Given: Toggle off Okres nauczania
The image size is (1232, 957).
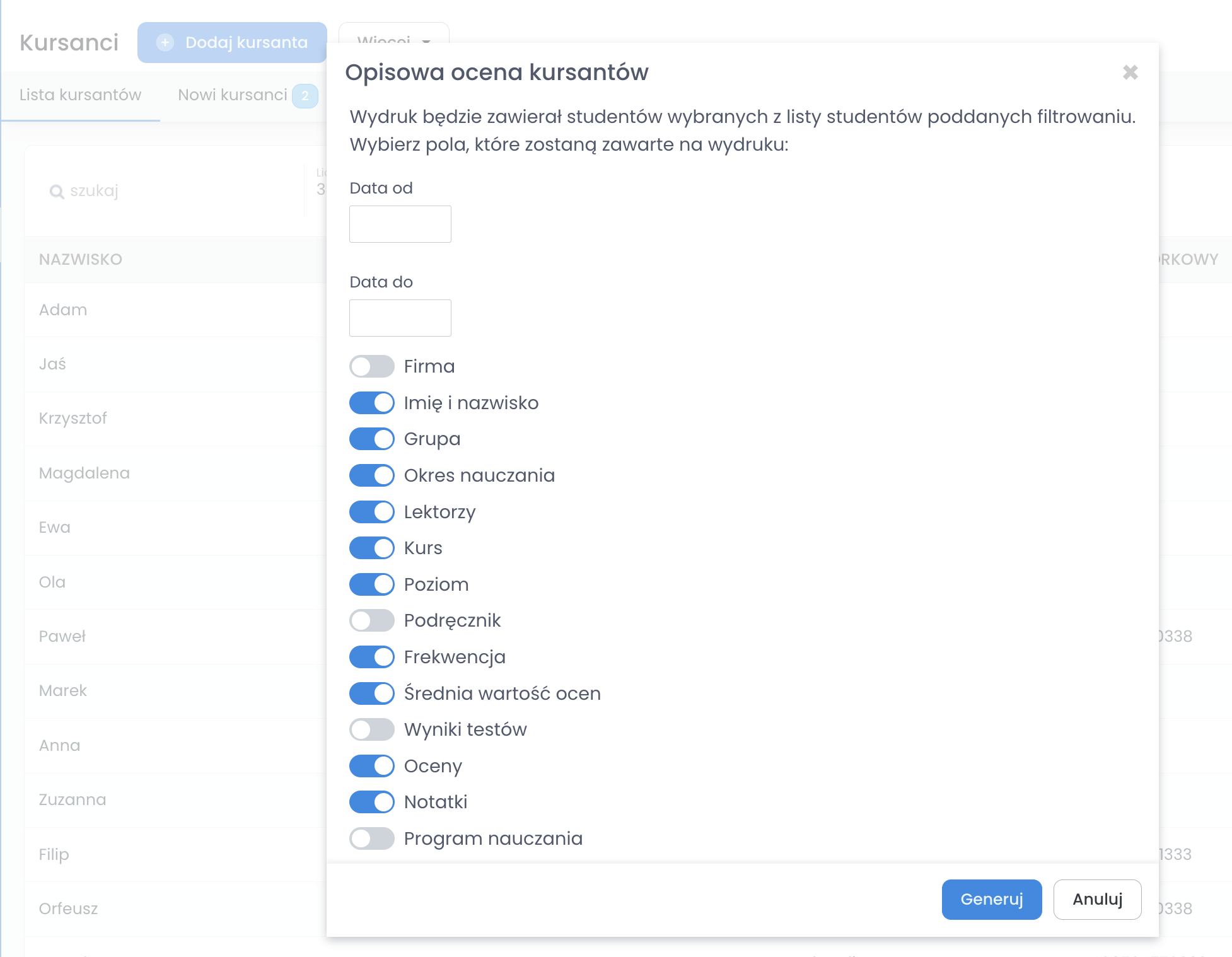Looking at the screenshot, I should pos(372,475).
